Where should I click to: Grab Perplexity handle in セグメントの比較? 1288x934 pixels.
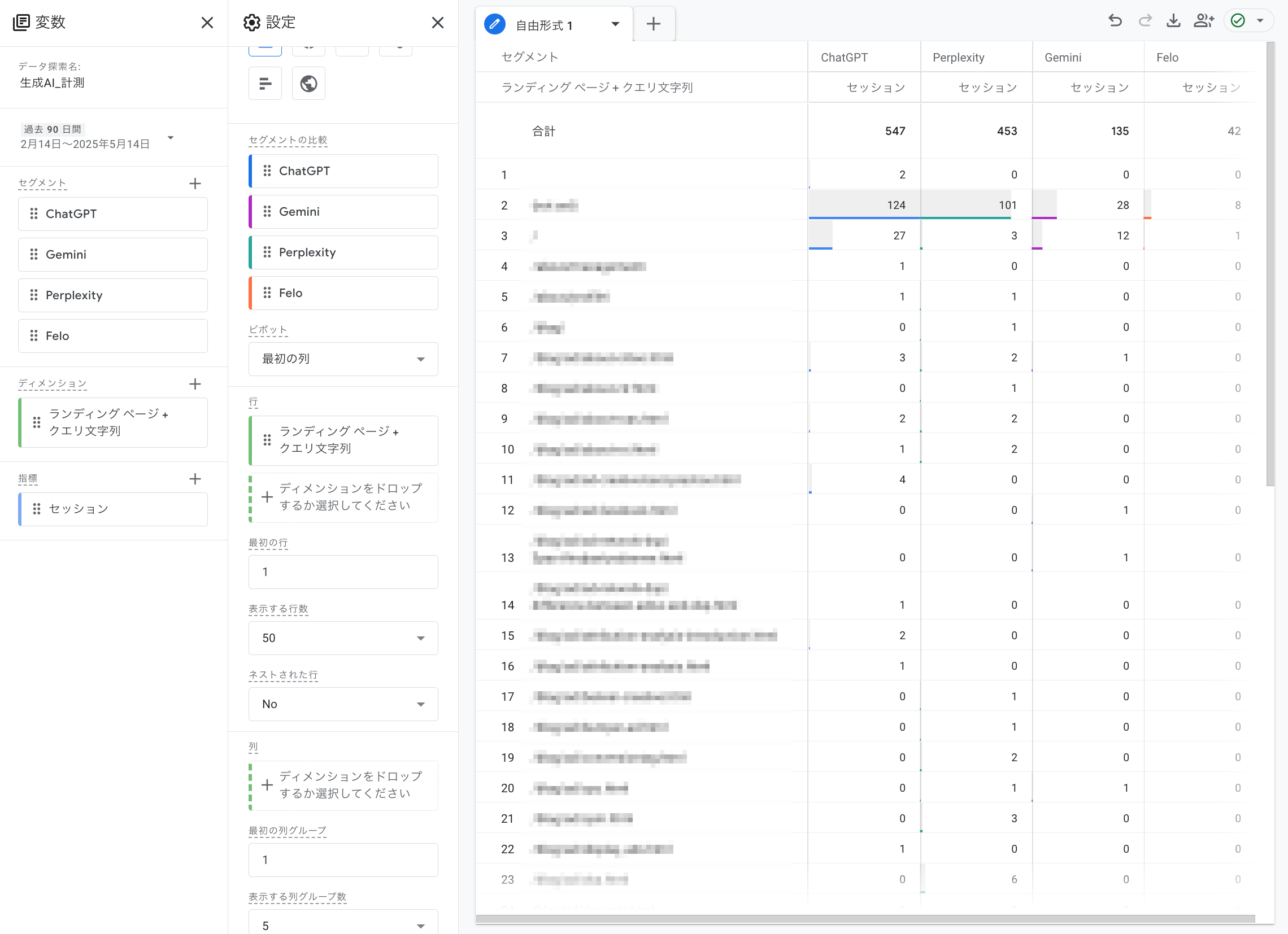pos(267,252)
